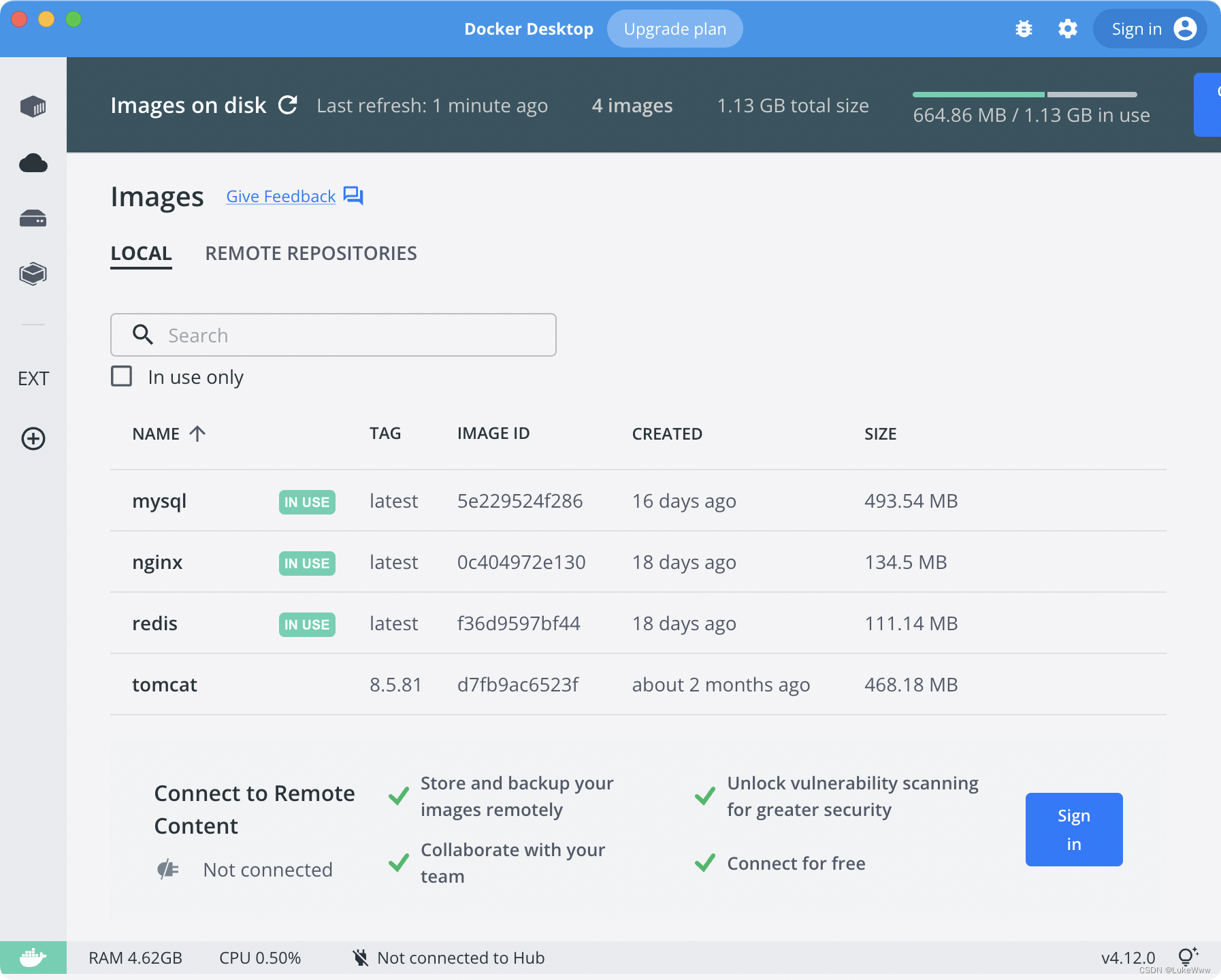The height and width of the screenshot is (980, 1221).
Task: Click the Give Feedback link
Action: click(280, 196)
